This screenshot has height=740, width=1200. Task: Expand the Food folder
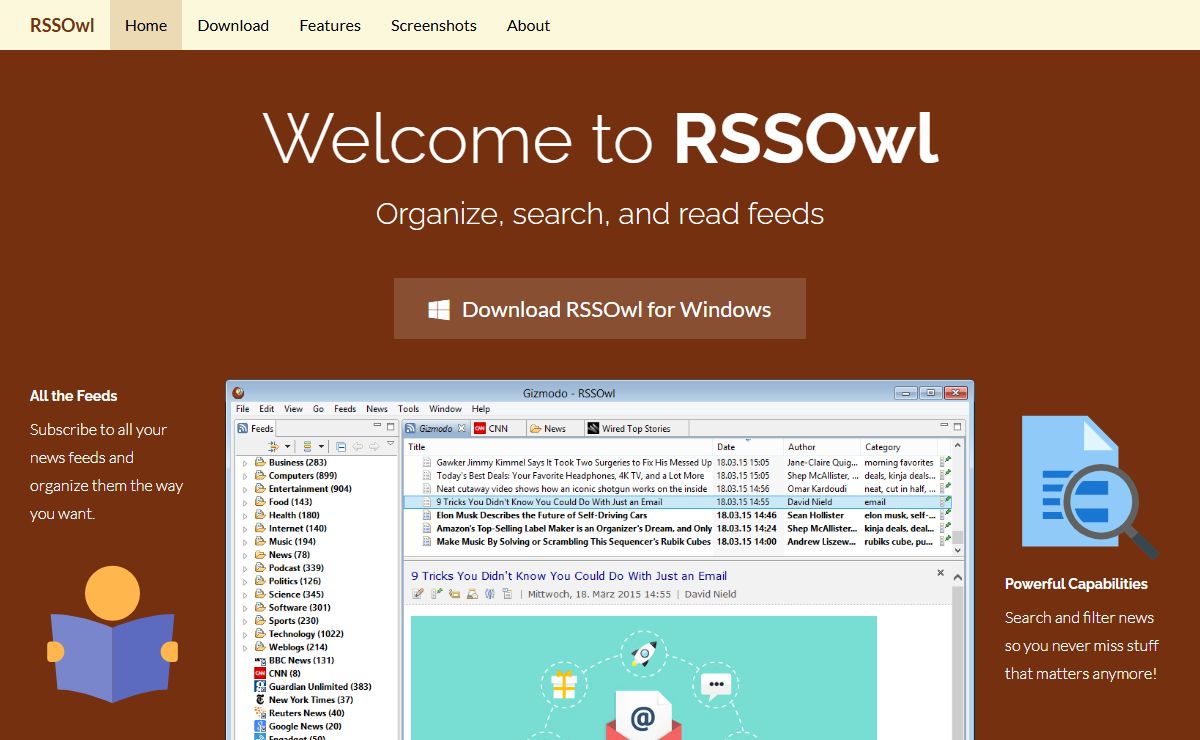[245, 502]
